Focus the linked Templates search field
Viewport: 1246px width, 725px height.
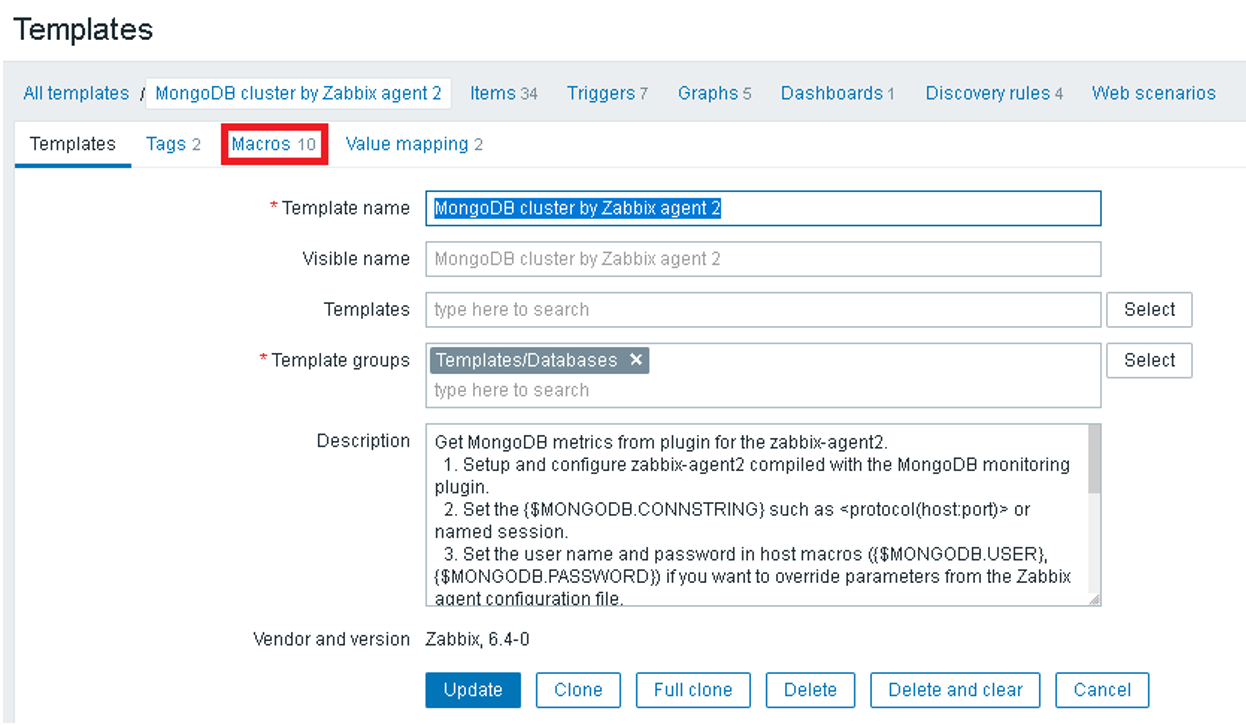pos(763,310)
